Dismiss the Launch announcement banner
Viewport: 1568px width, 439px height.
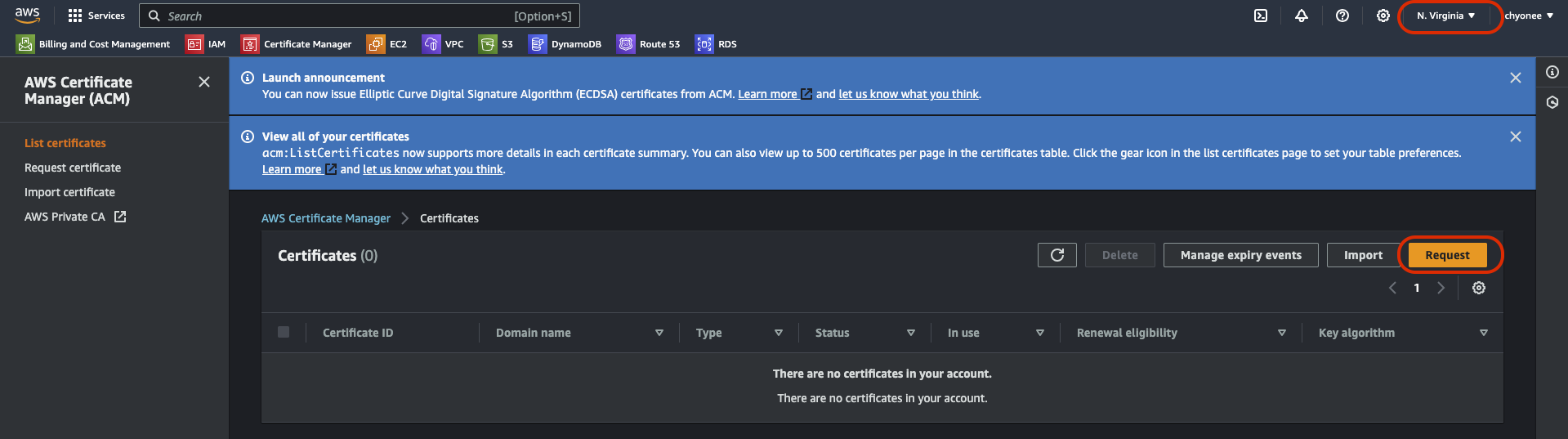coord(1516,78)
